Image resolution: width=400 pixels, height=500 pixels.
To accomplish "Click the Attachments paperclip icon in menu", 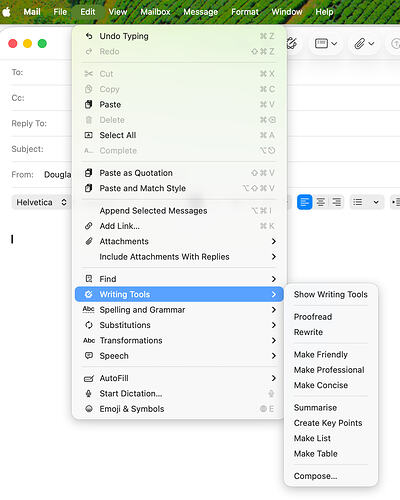I will point(89,241).
